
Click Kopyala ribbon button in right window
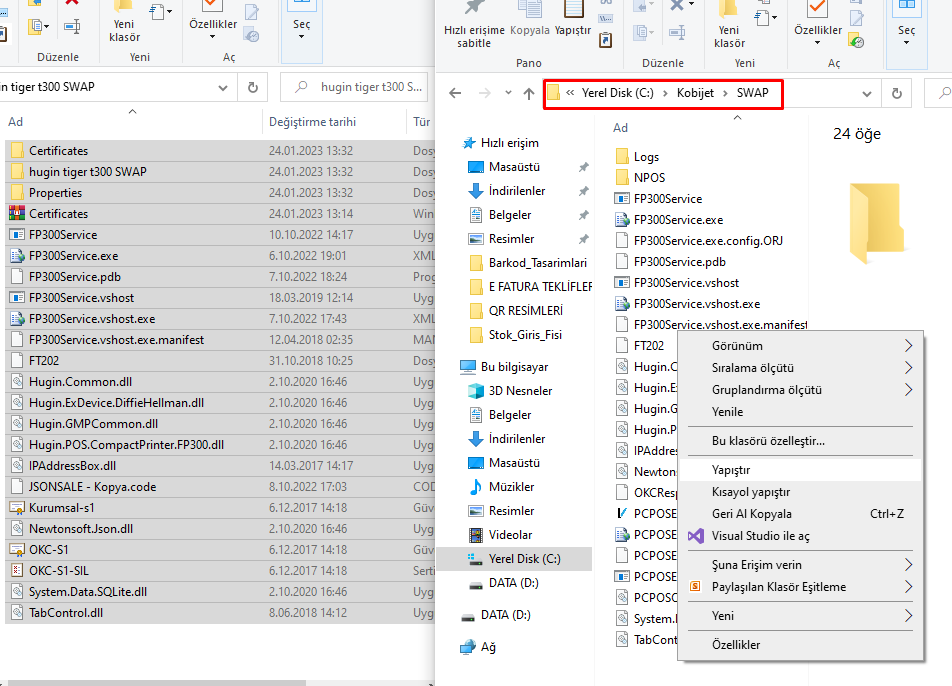click(529, 19)
